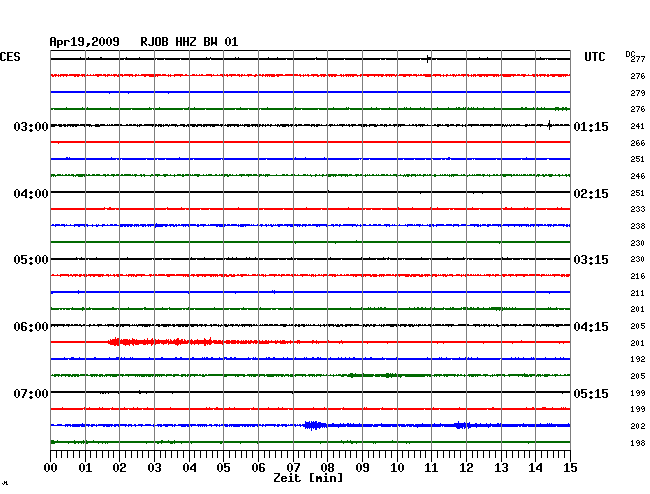Select the UTC column header
This screenshot has height=494, width=650.
(594, 57)
